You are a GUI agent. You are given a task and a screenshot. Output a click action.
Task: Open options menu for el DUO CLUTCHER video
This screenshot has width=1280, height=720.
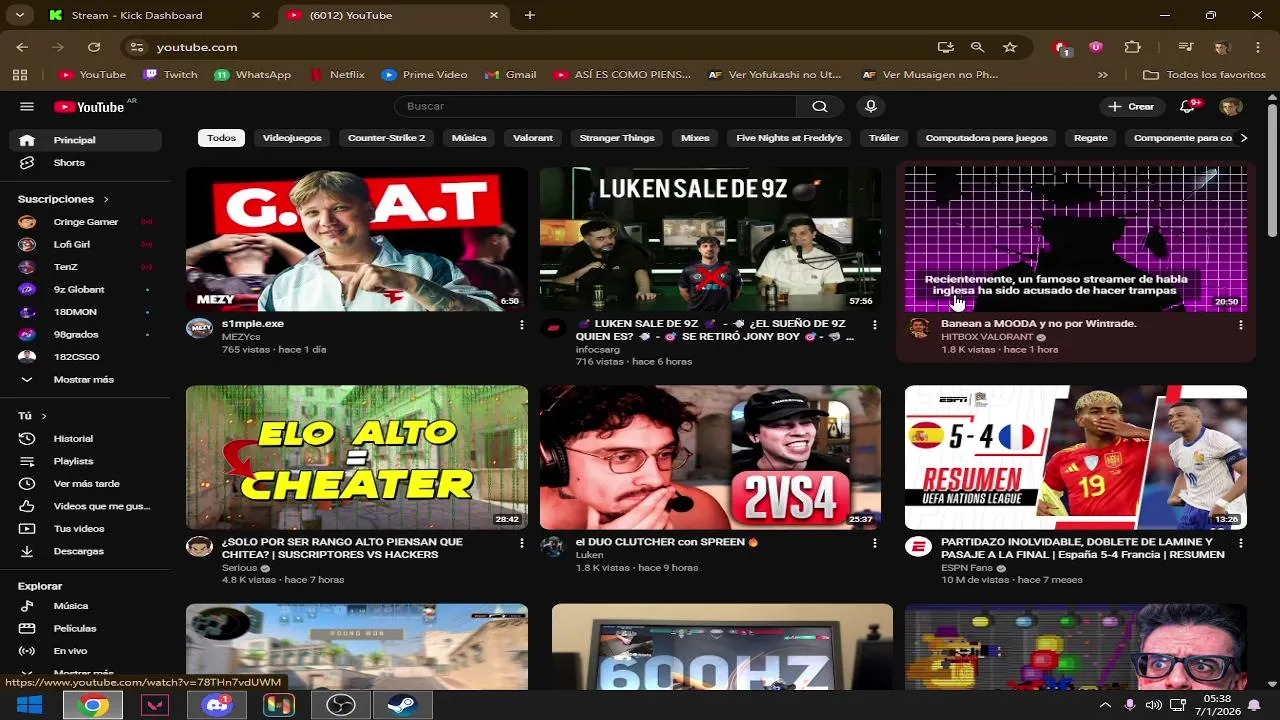tap(875, 543)
